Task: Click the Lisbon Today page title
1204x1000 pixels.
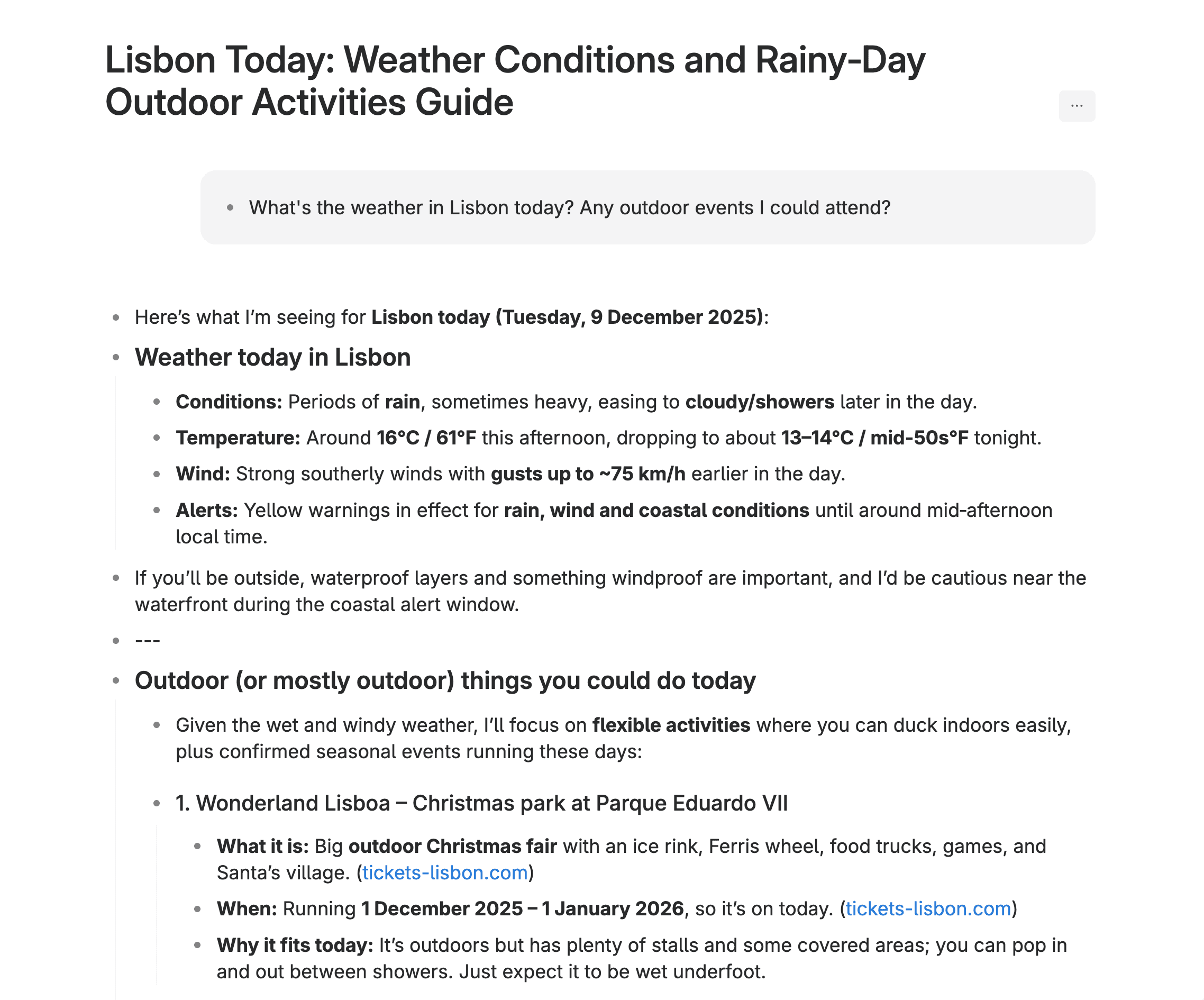Action: pos(515,81)
